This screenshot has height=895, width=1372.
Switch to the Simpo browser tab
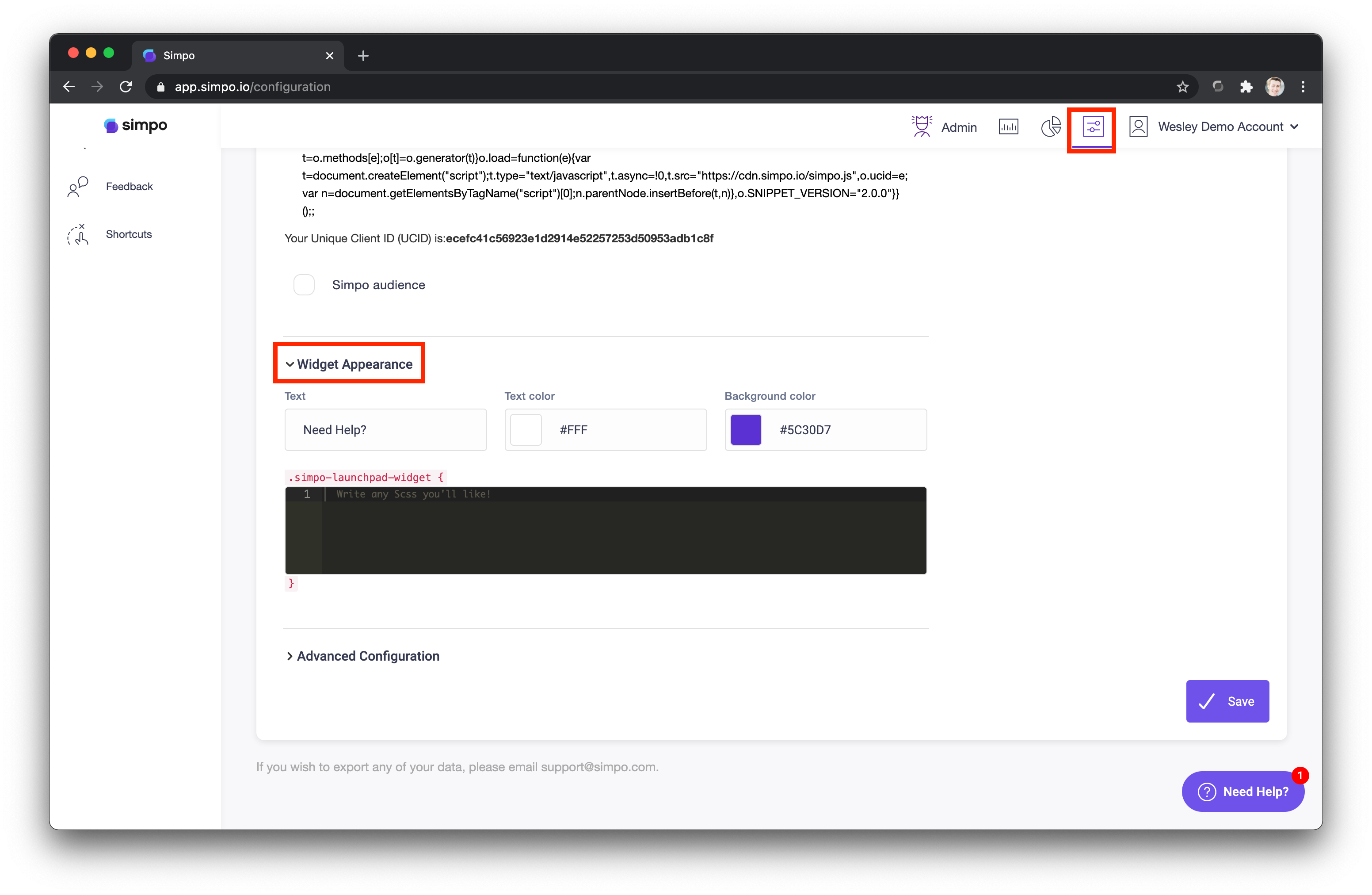click(x=237, y=55)
